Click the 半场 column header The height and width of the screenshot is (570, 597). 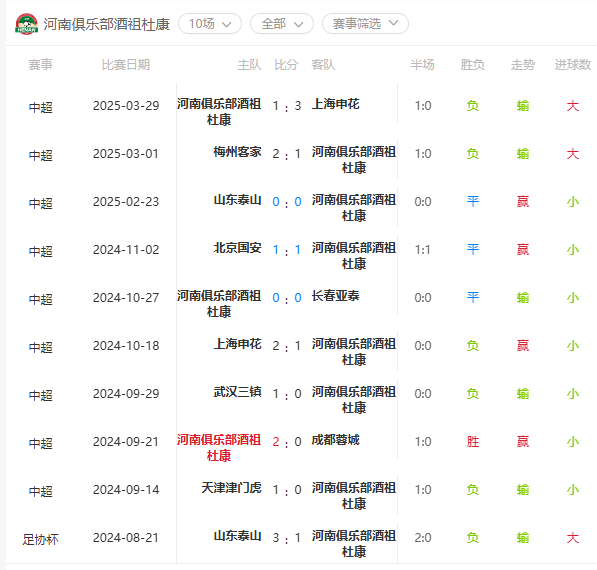(422, 65)
